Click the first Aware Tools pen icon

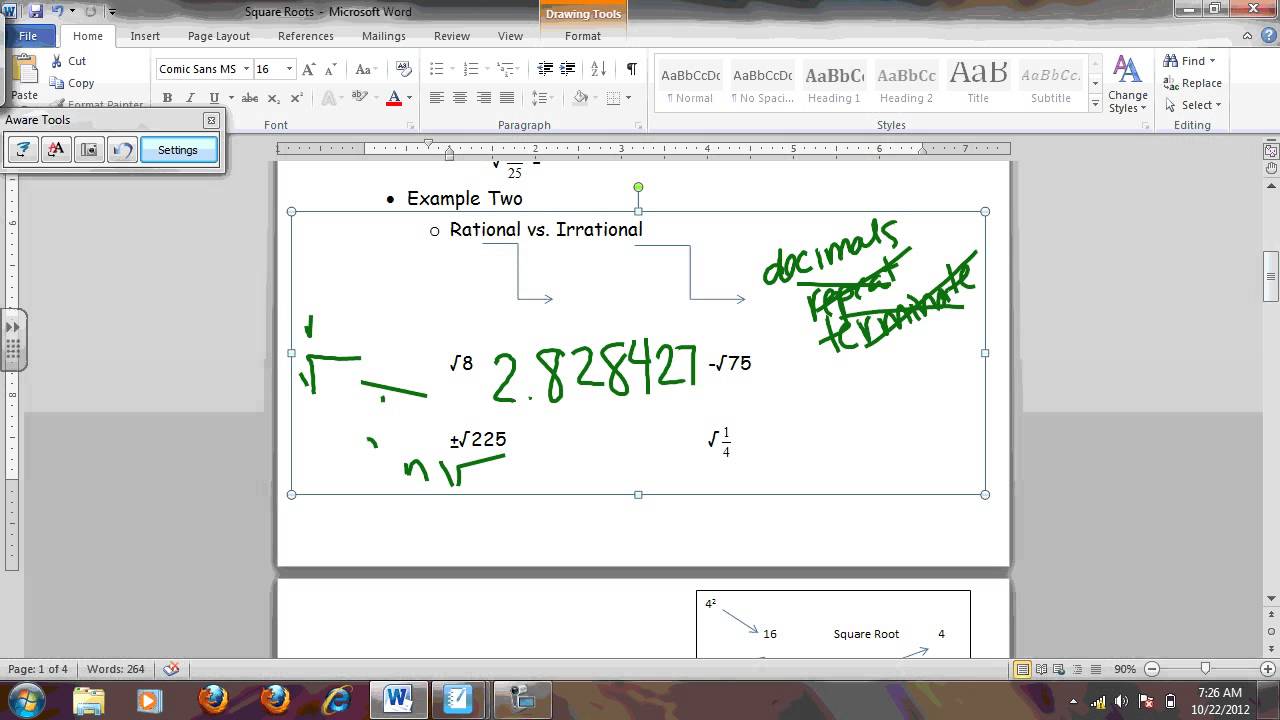(x=22, y=150)
